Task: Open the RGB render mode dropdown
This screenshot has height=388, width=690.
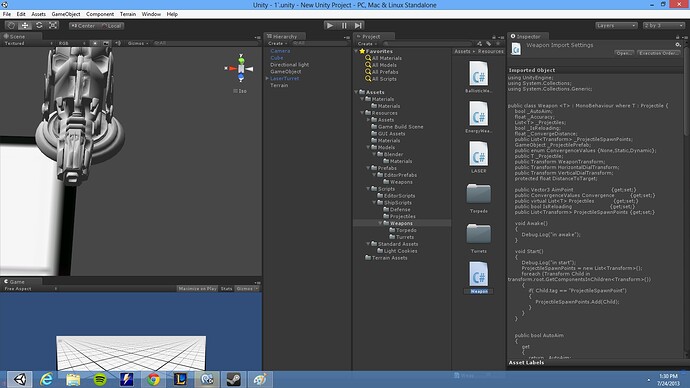Action: point(72,43)
